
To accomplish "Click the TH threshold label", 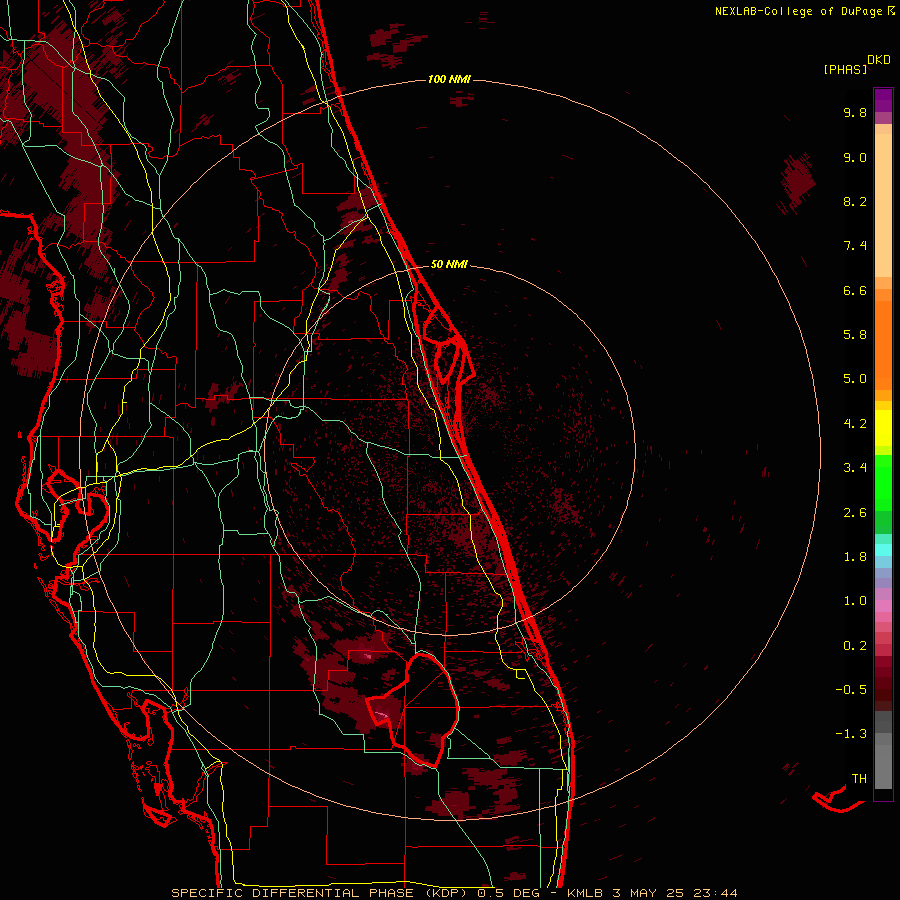I will (x=859, y=779).
